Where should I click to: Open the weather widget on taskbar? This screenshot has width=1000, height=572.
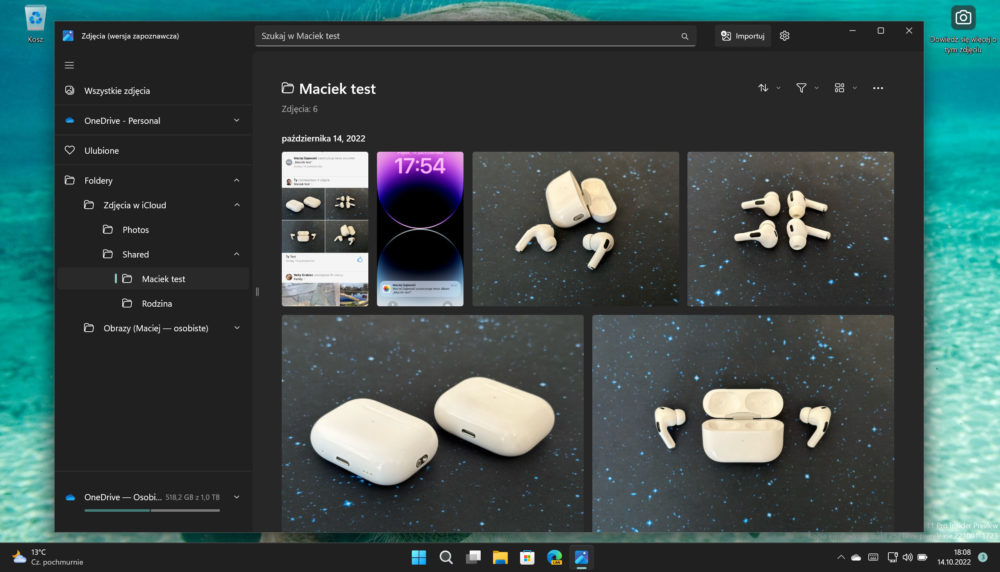coord(48,557)
